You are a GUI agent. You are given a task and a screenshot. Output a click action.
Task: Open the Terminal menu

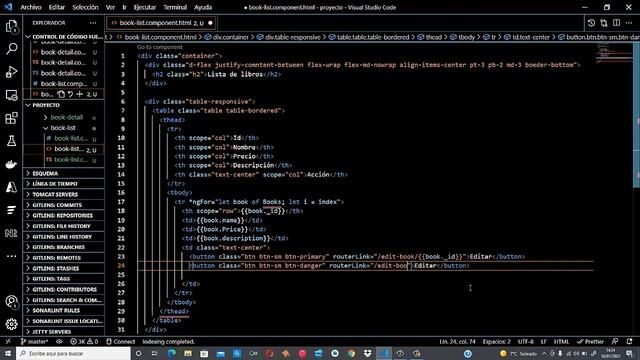pos(175,7)
